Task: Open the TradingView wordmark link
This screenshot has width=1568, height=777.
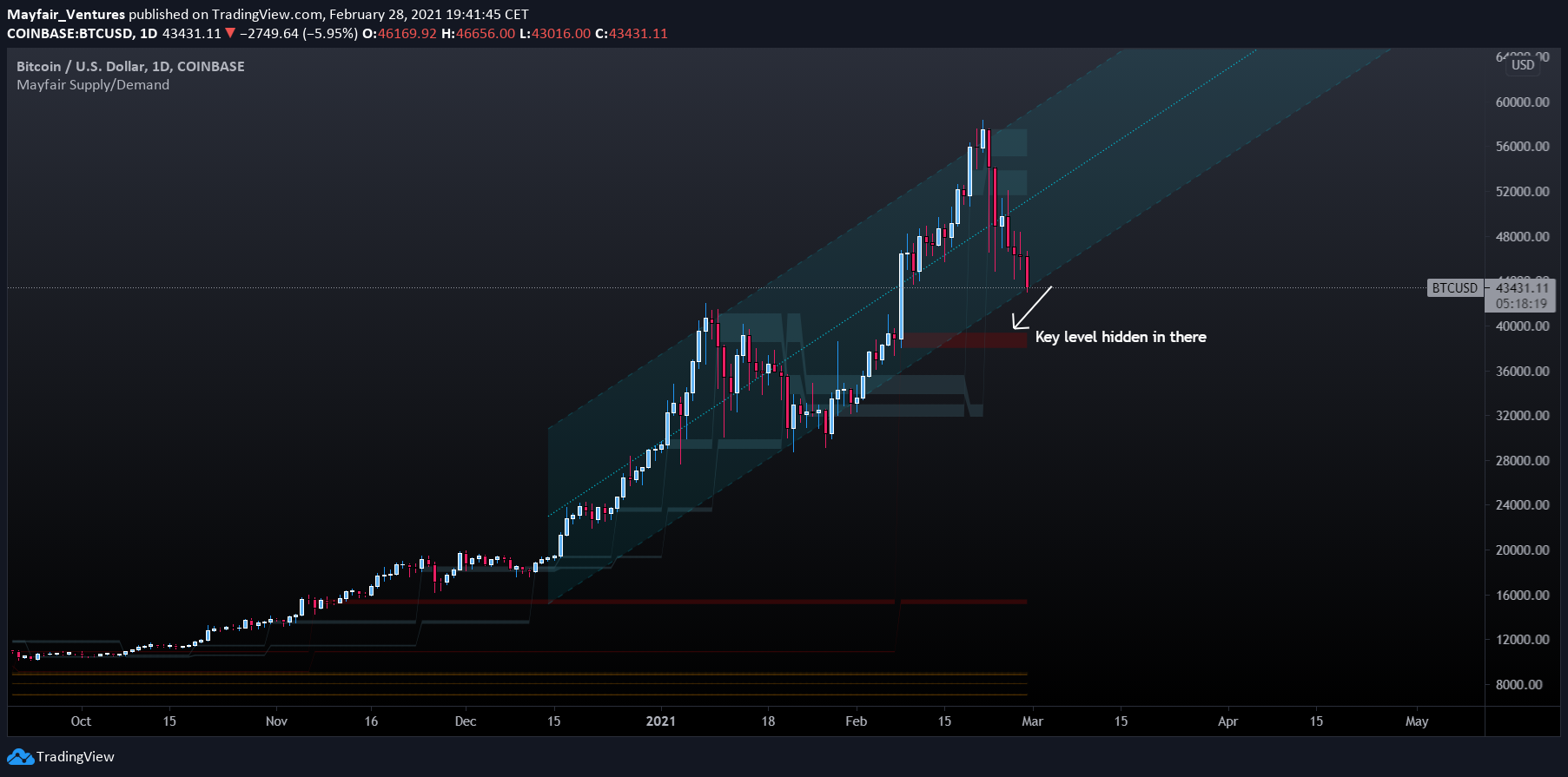Action: click(76, 757)
